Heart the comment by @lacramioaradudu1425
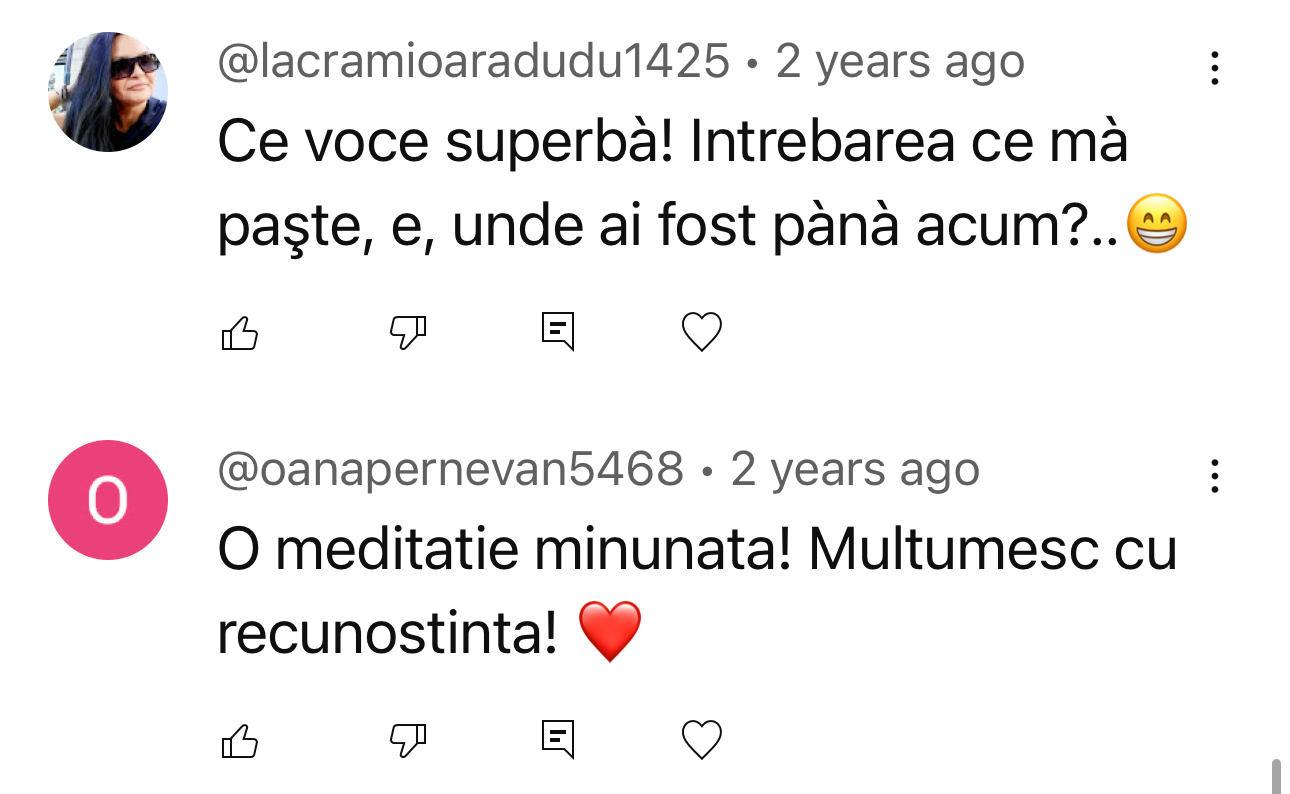The width and height of the screenshot is (1290, 794). [701, 332]
